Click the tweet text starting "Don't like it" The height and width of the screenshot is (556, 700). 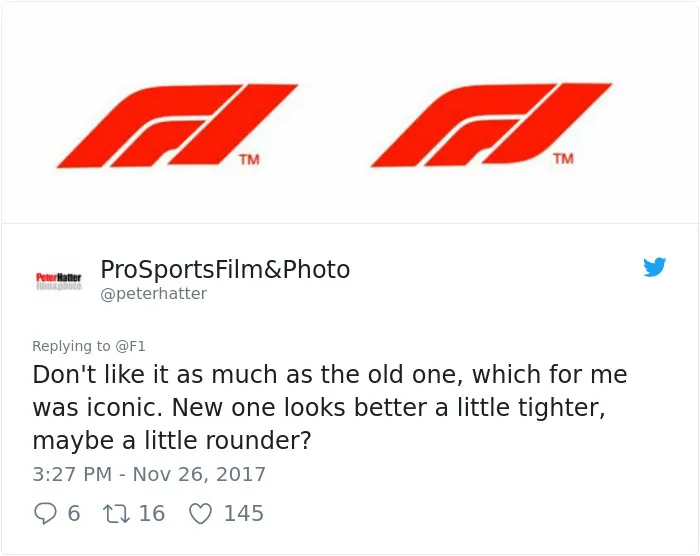(x=330, y=407)
